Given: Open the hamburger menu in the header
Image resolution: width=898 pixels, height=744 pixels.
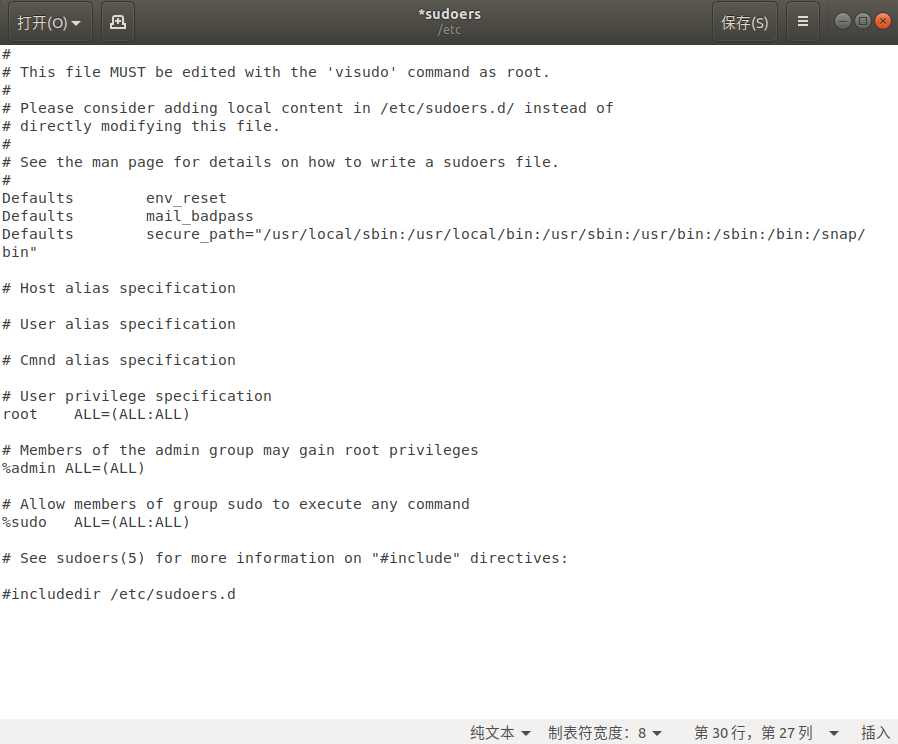Looking at the screenshot, I should pos(802,22).
